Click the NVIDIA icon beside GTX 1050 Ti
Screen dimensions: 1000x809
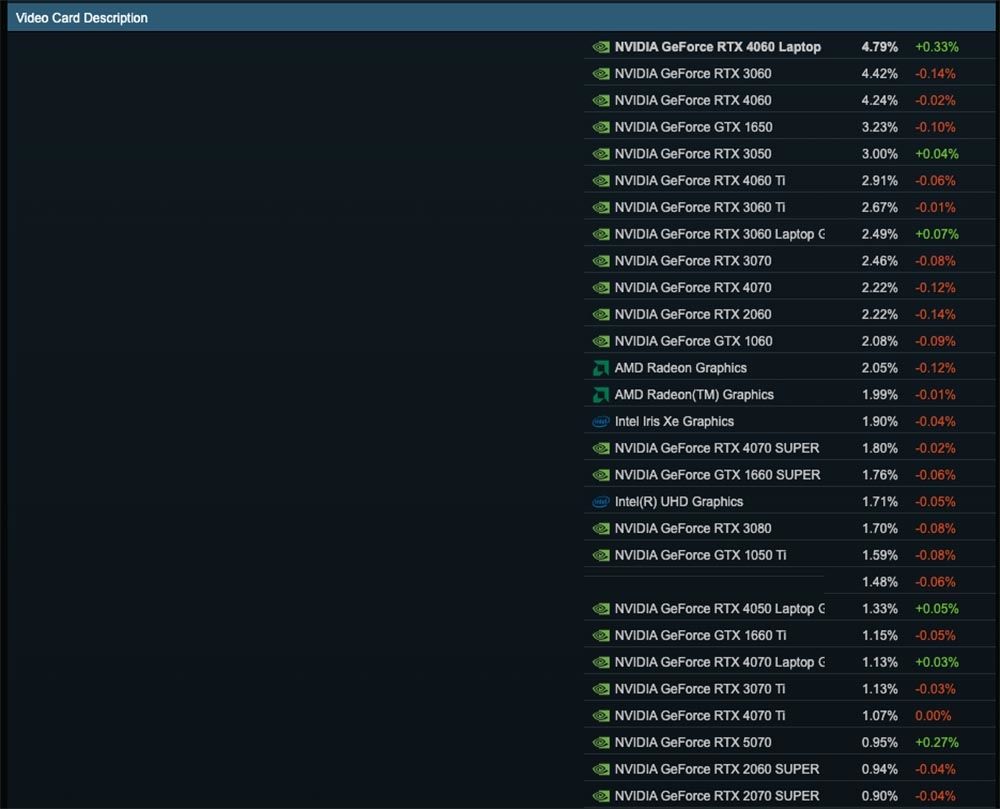pyautogui.click(x=600, y=555)
